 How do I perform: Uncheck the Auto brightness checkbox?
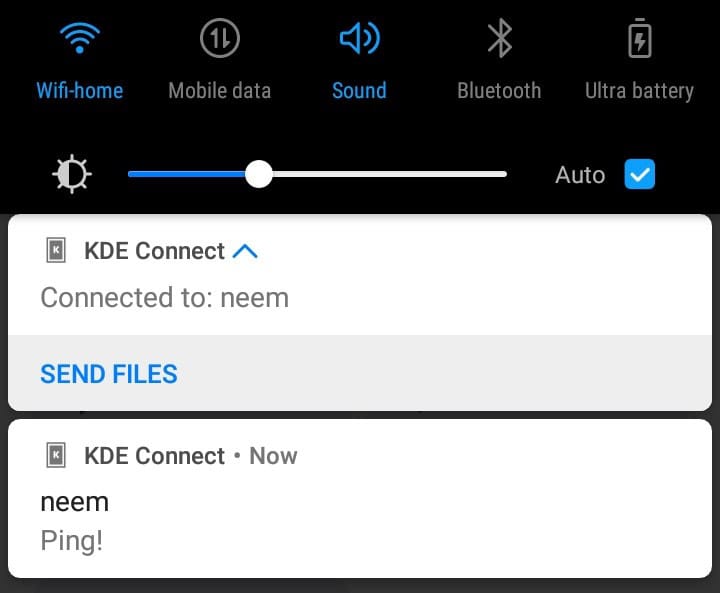click(640, 174)
